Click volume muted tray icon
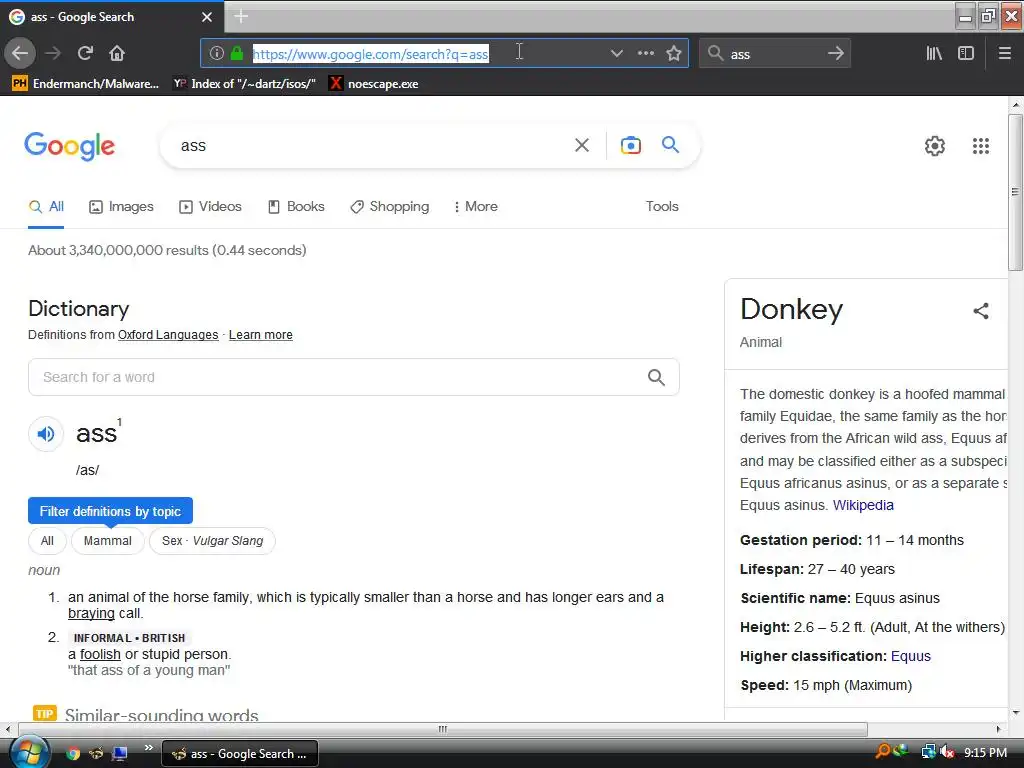The image size is (1024, 768). pyautogui.click(x=947, y=752)
